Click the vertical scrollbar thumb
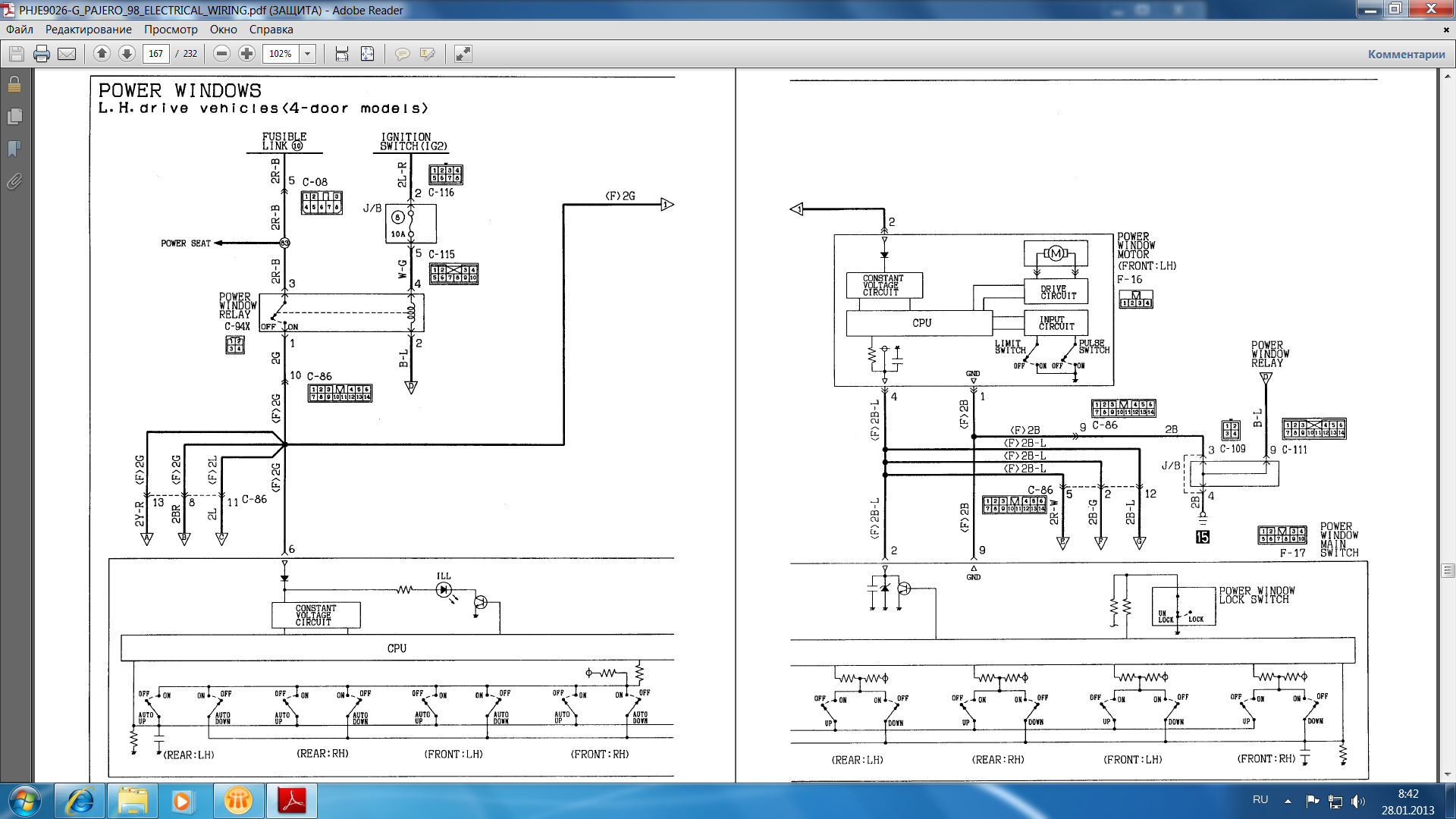1456x819 pixels. (1447, 570)
